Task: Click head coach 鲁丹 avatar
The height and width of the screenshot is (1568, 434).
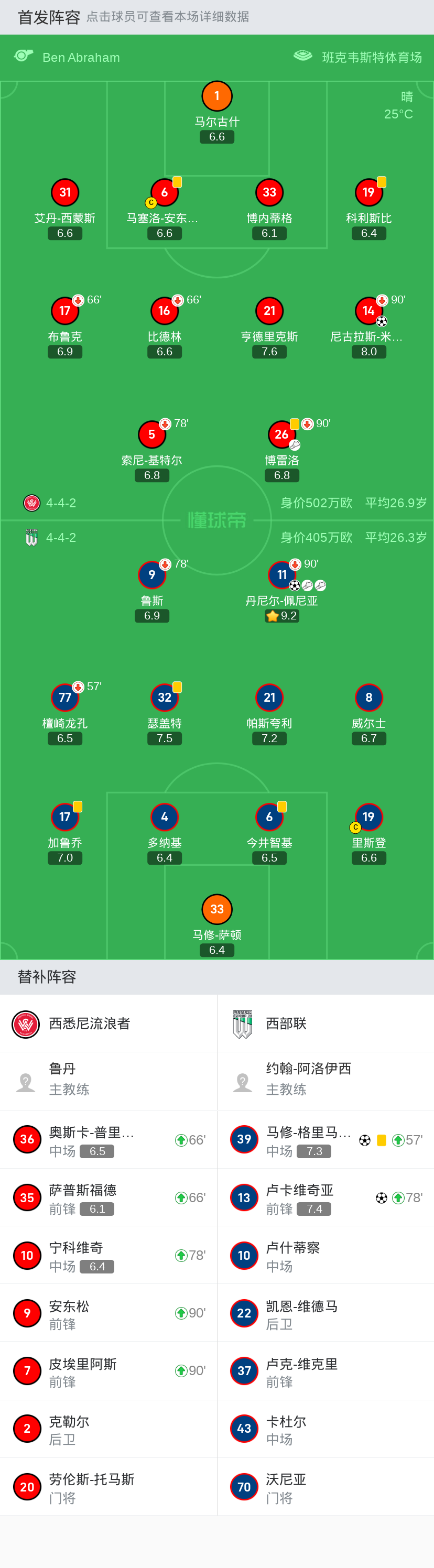Action: 26,1082
